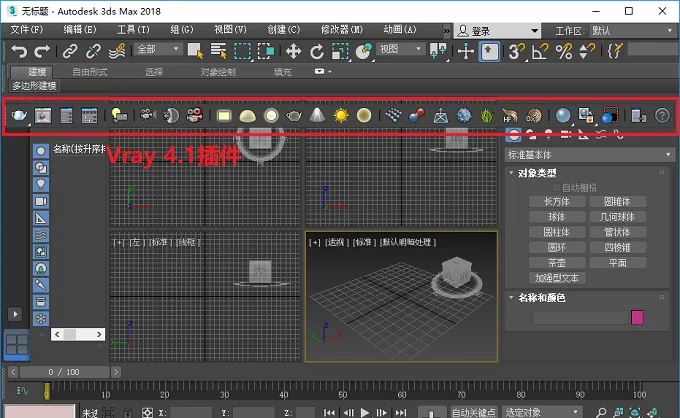
Task: Create a V-Ray dome light
Action: click(x=247, y=116)
